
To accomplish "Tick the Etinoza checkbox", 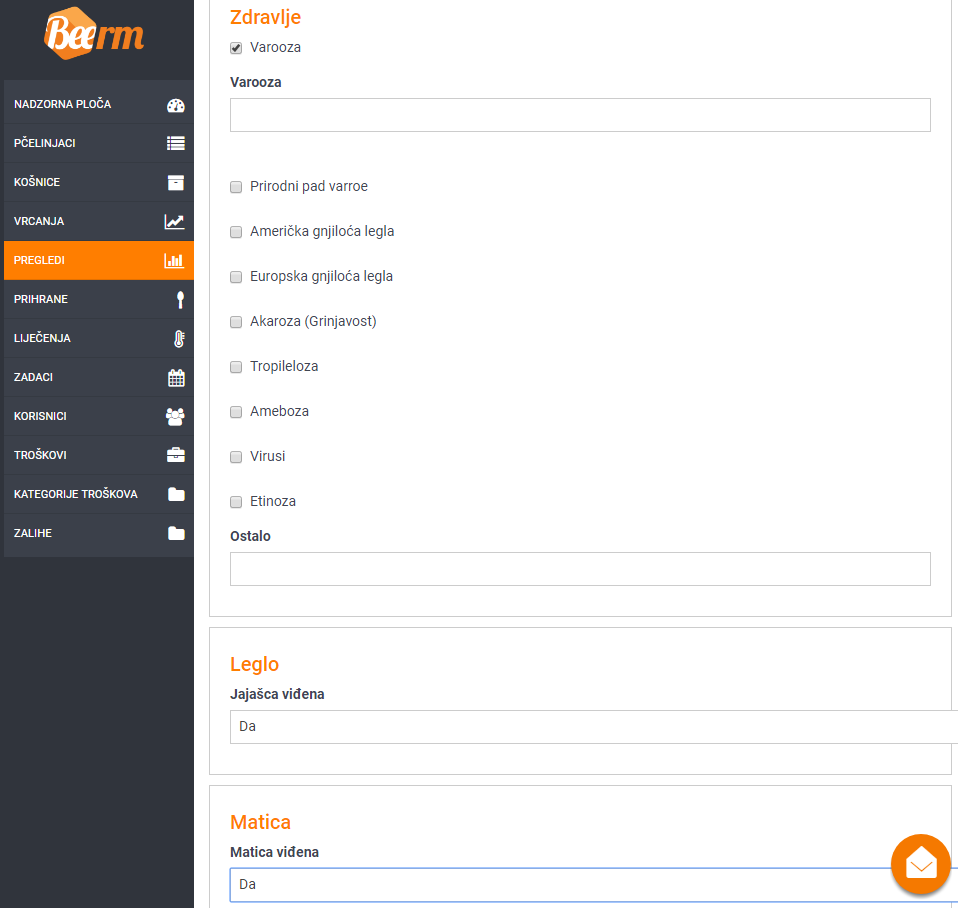I will pyautogui.click(x=236, y=502).
